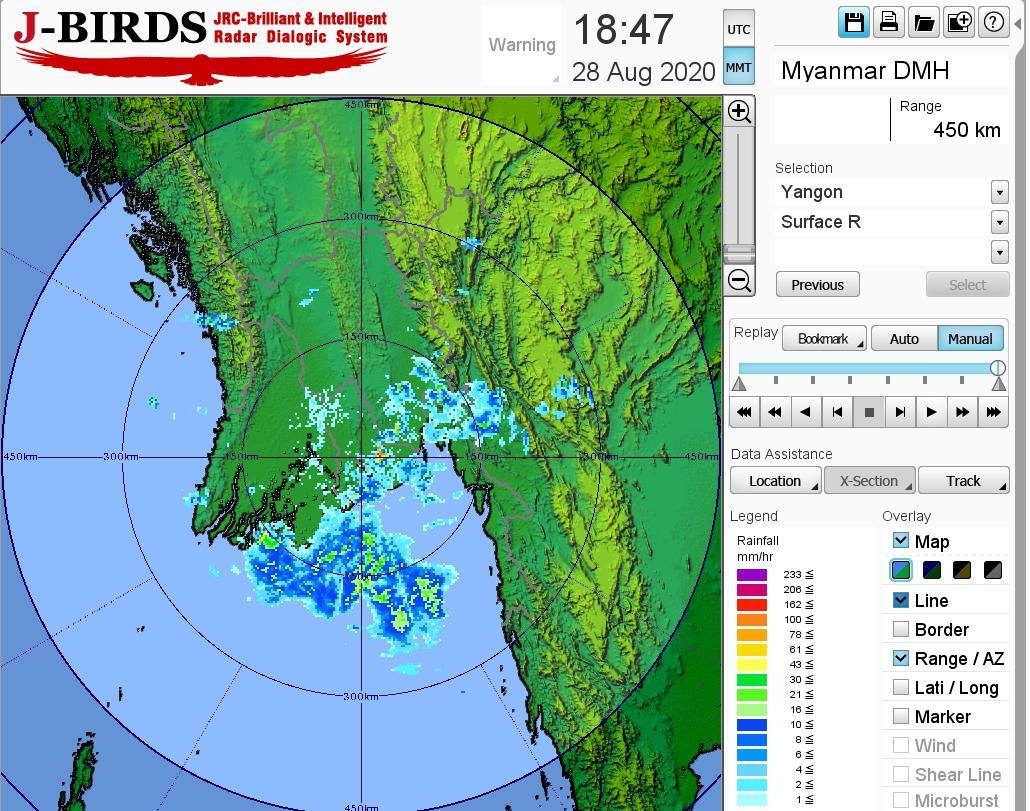1030x811 pixels.
Task: Zoom in with the magnifier plus icon
Action: 739,111
